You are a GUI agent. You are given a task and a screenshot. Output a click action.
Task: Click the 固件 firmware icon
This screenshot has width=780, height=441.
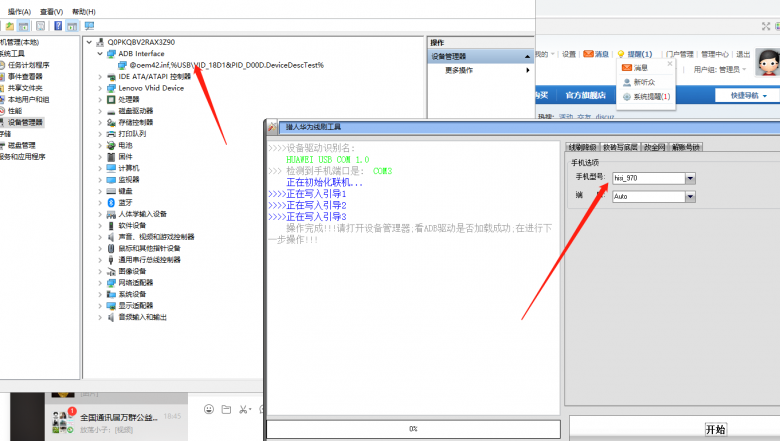pos(111,157)
